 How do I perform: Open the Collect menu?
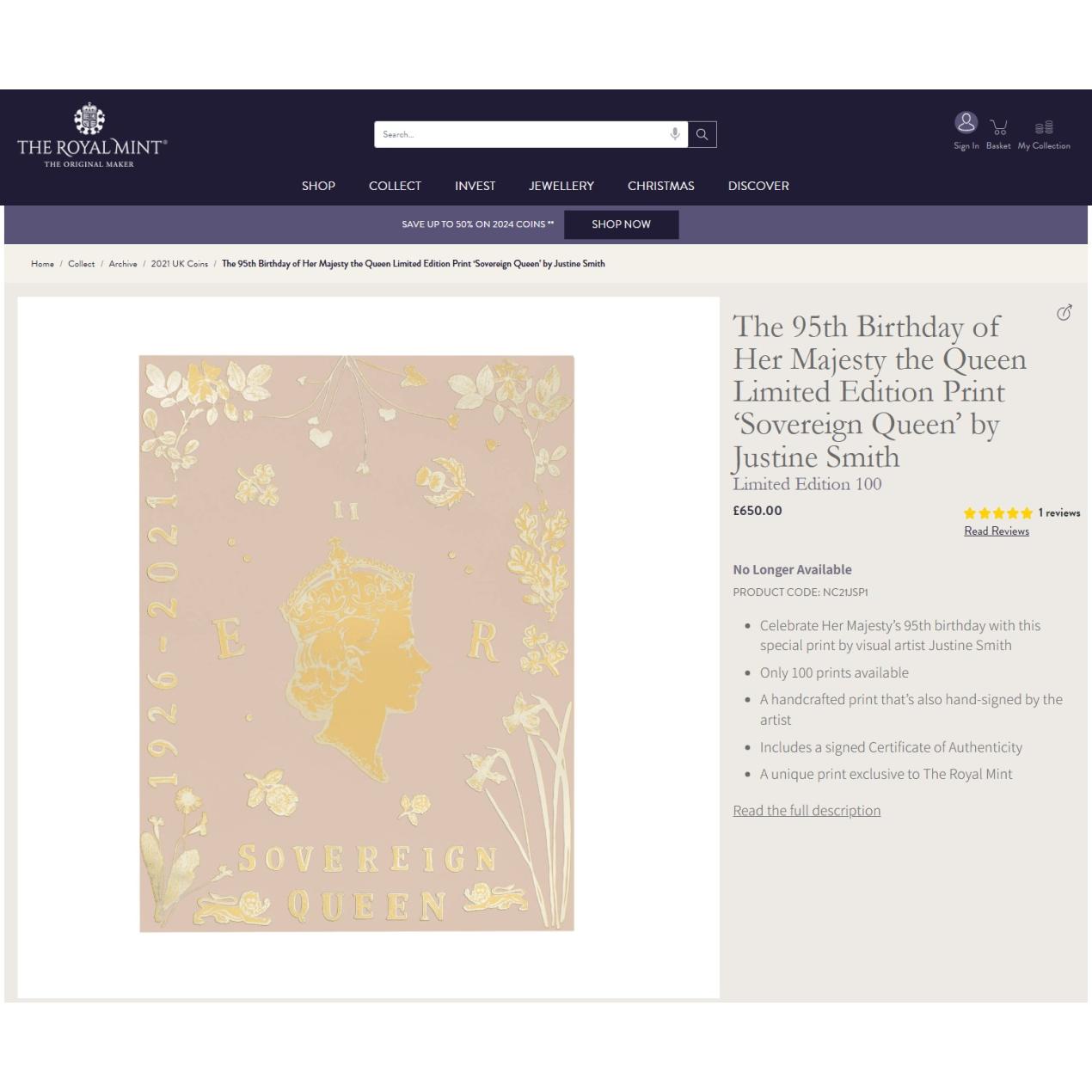(395, 186)
